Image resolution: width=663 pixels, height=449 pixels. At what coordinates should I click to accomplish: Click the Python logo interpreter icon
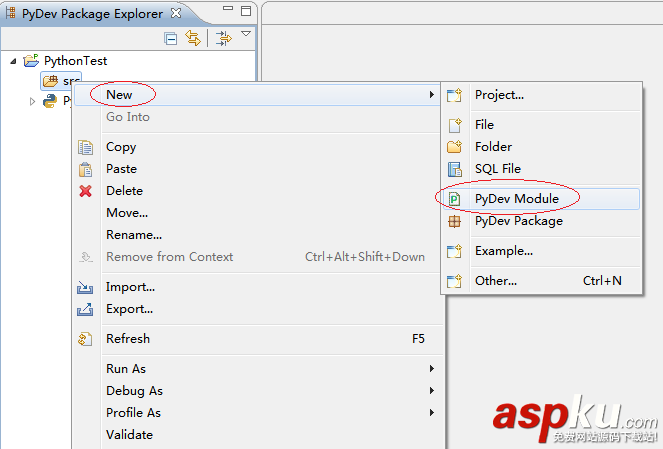click(x=50, y=101)
